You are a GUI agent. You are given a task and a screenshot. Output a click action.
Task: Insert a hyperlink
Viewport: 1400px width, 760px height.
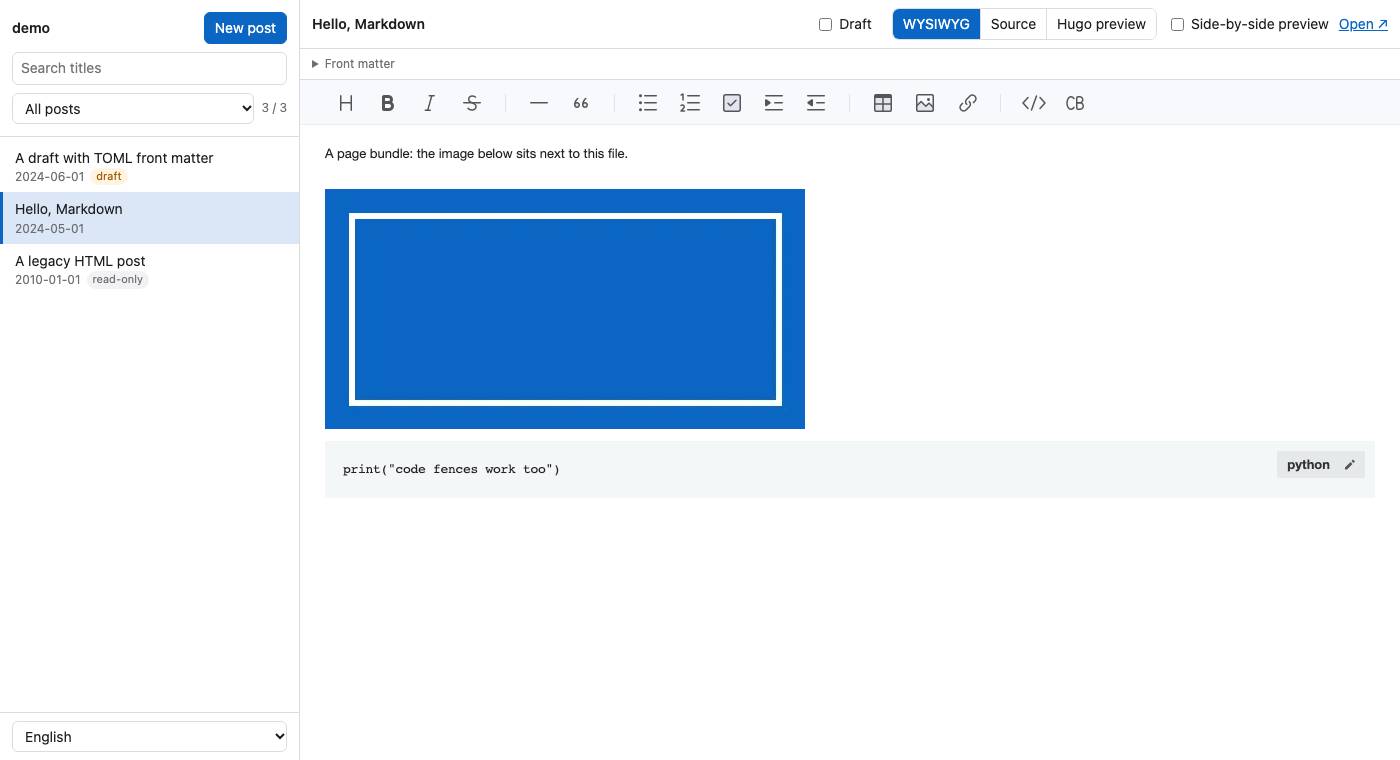[967, 103]
